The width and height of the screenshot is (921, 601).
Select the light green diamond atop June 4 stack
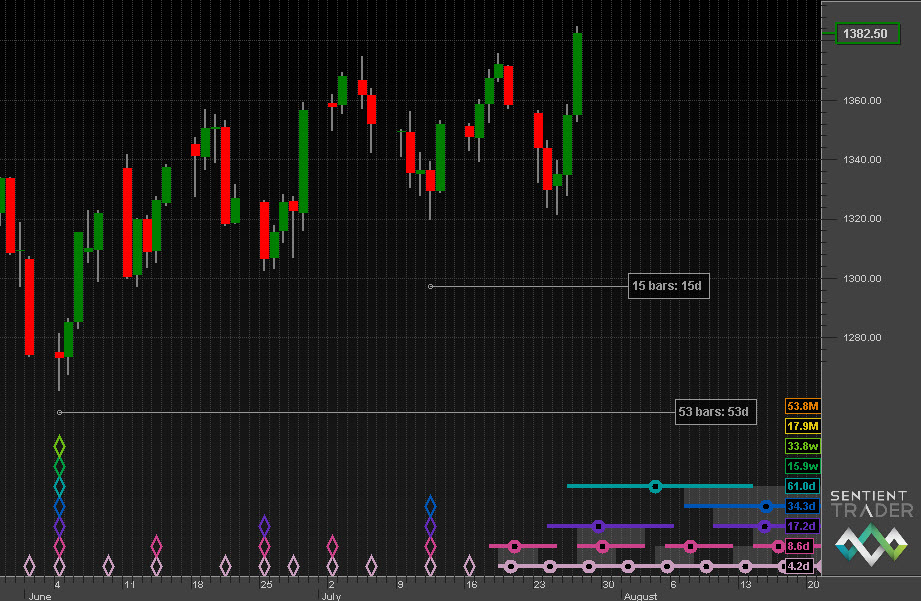click(59, 444)
